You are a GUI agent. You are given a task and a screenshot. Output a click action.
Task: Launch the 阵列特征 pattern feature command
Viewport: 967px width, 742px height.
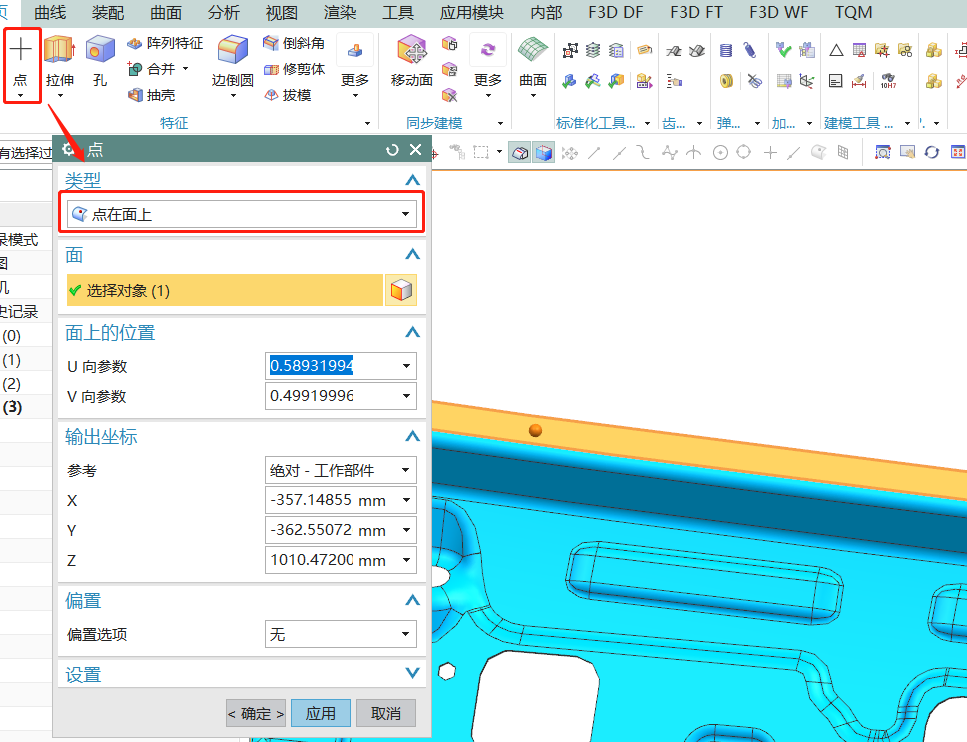point(165,43)
